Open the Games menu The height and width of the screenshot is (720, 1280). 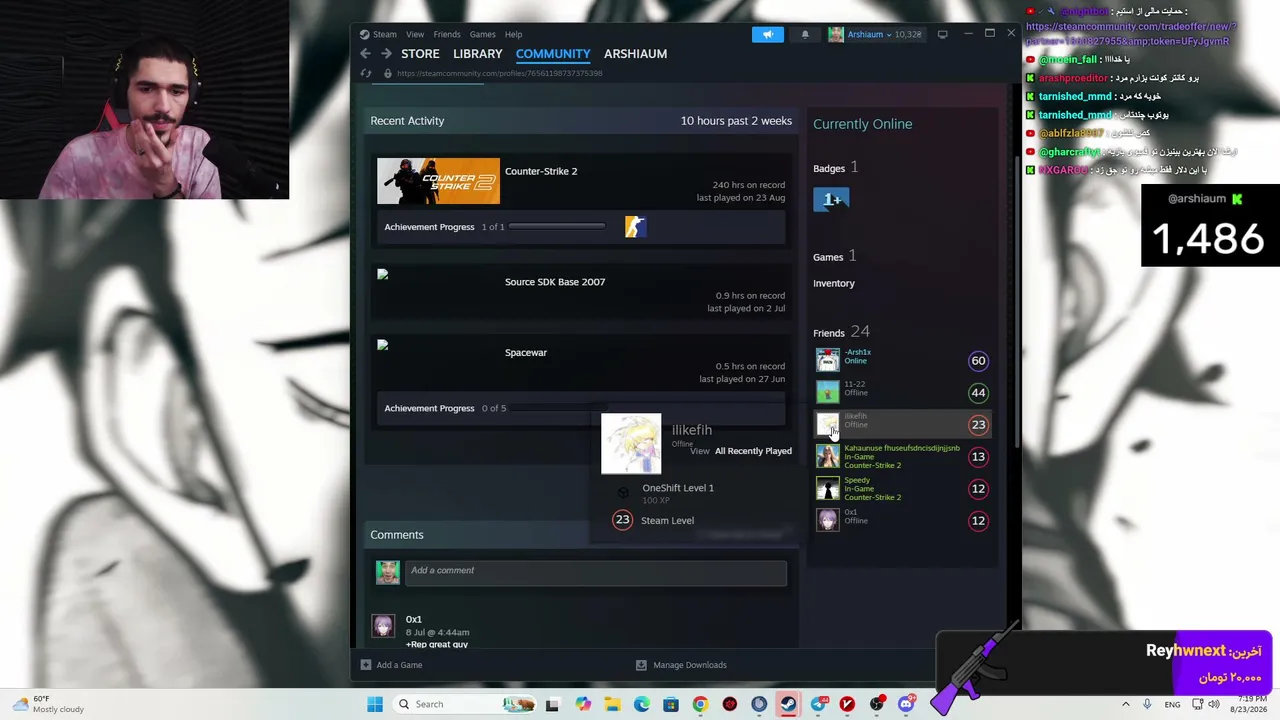[482, 34]
